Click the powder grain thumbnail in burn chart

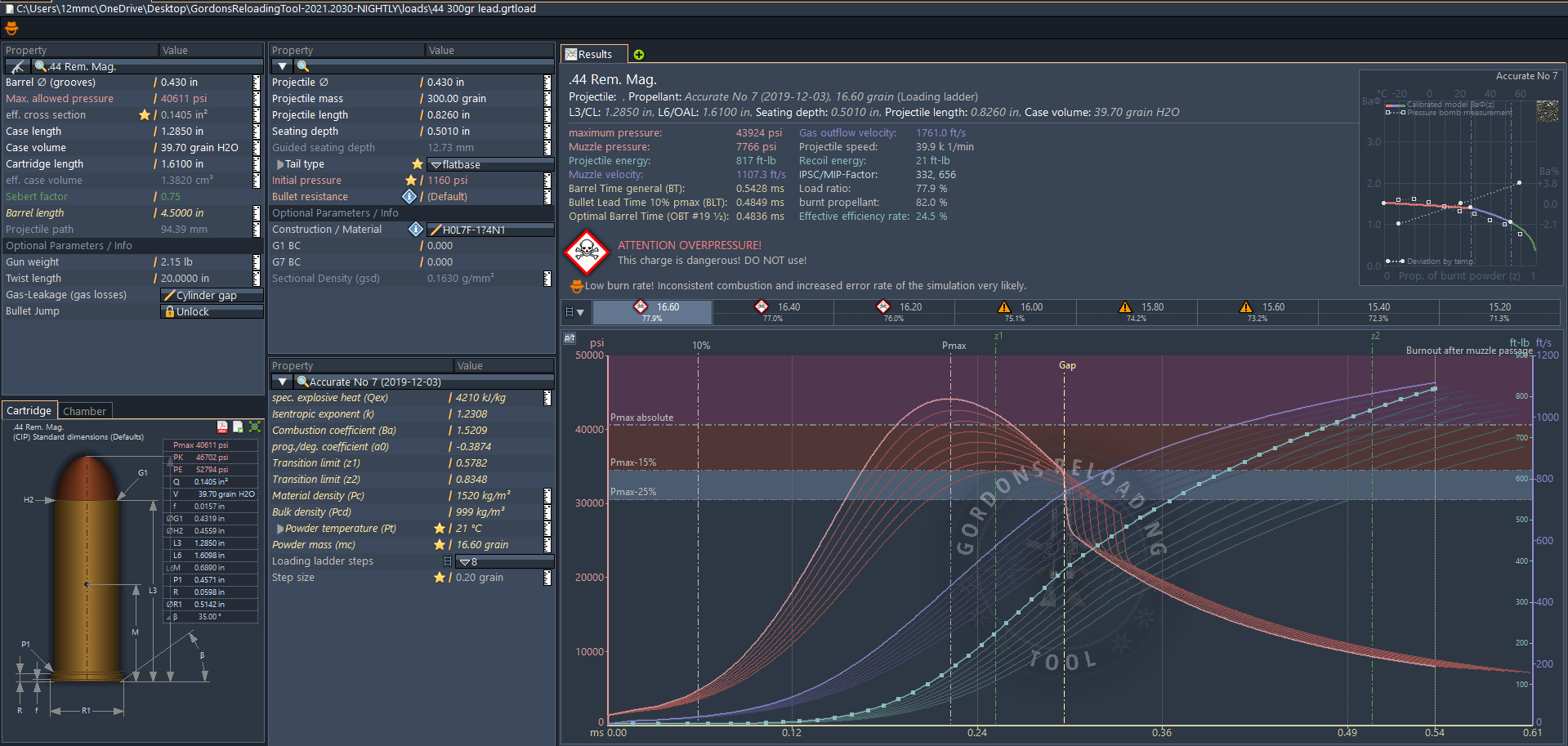click(1547, 111)
